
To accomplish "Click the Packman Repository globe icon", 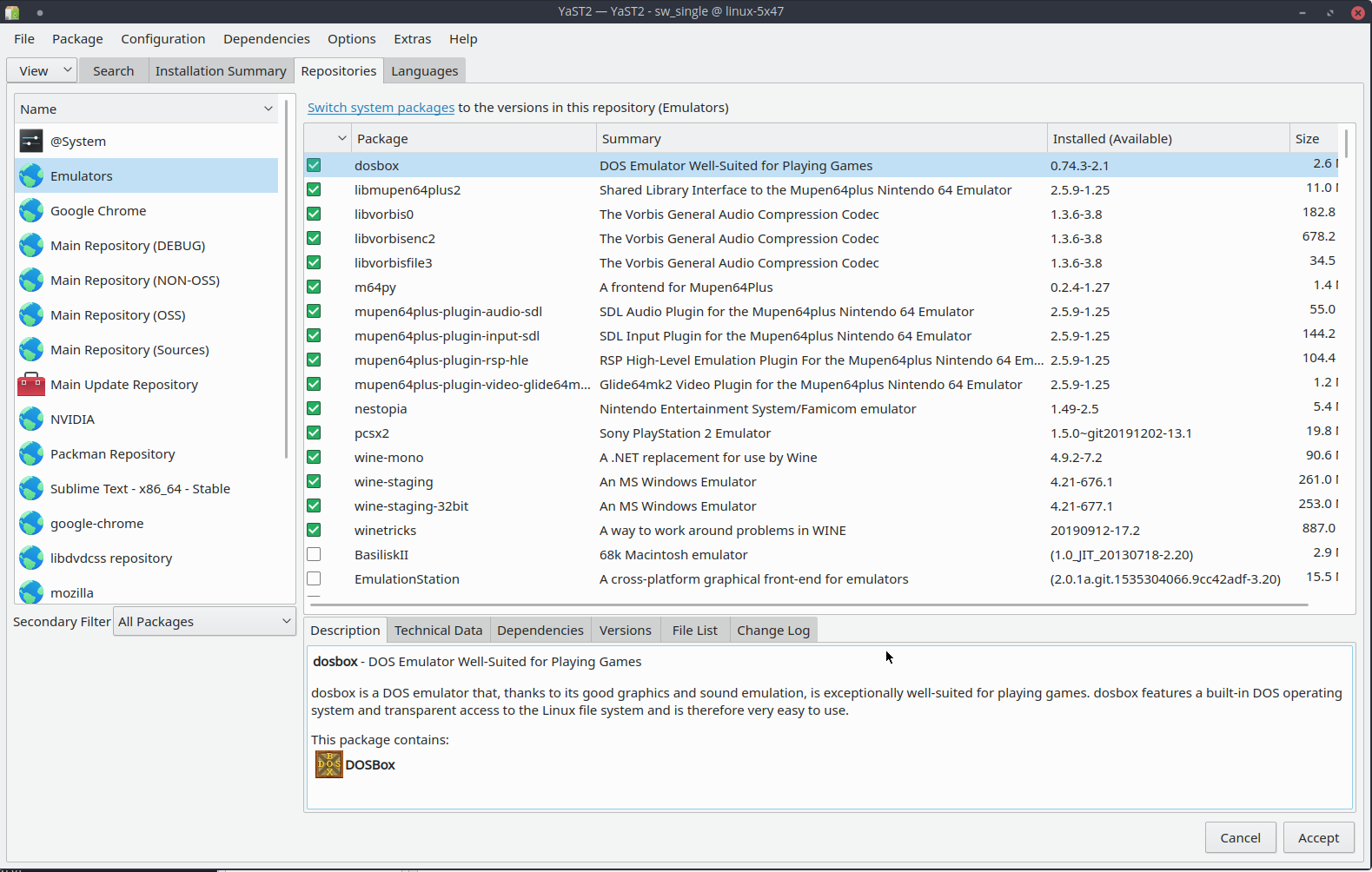I will coord(31,453).
